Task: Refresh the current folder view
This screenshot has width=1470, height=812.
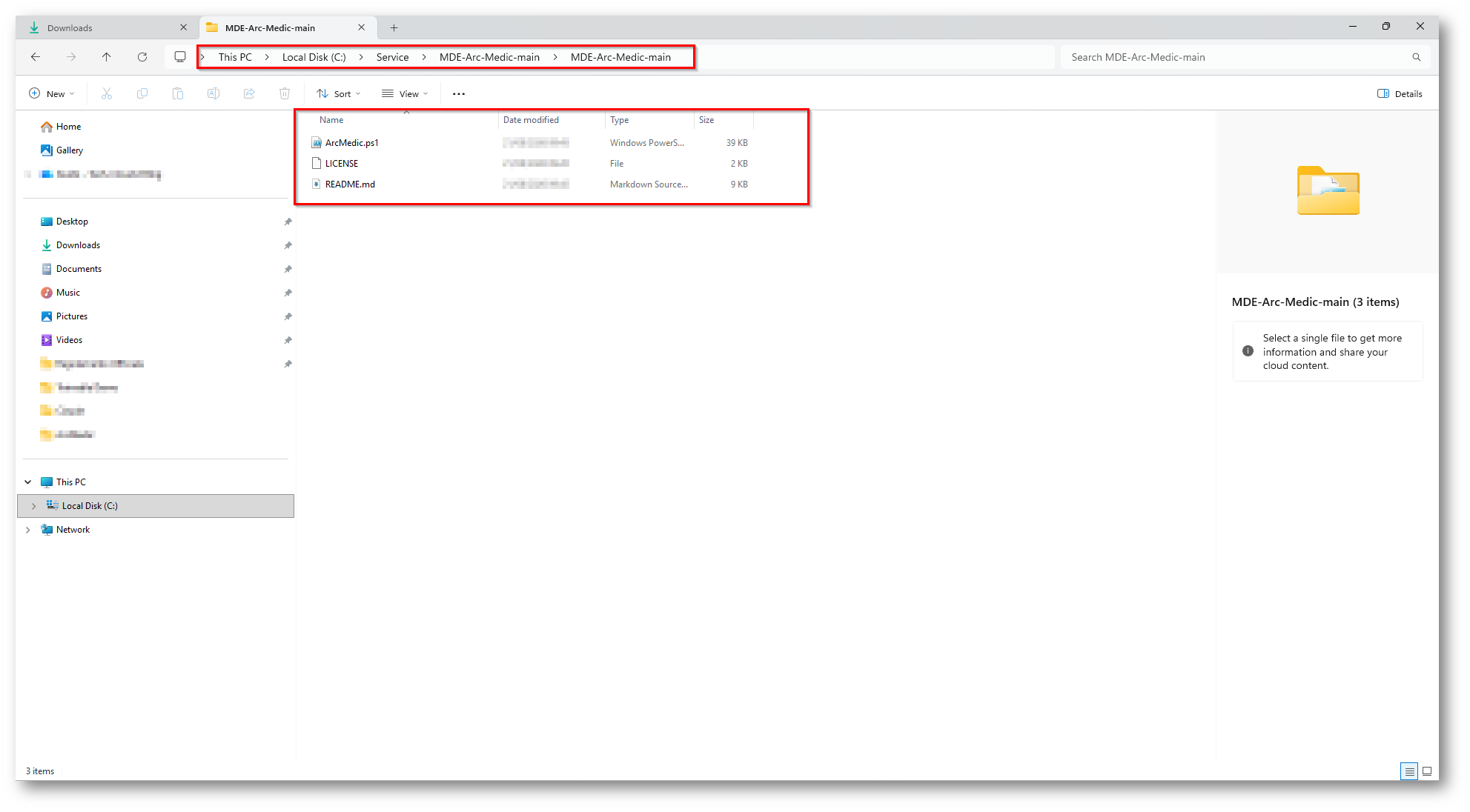Action: (142, 57)
